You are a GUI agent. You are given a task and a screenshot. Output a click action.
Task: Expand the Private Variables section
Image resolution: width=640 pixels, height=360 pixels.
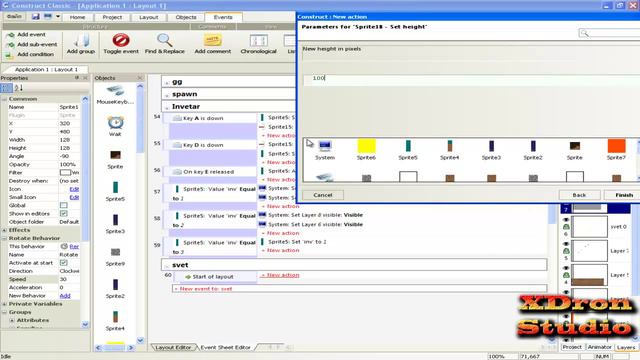click(4, 304)
